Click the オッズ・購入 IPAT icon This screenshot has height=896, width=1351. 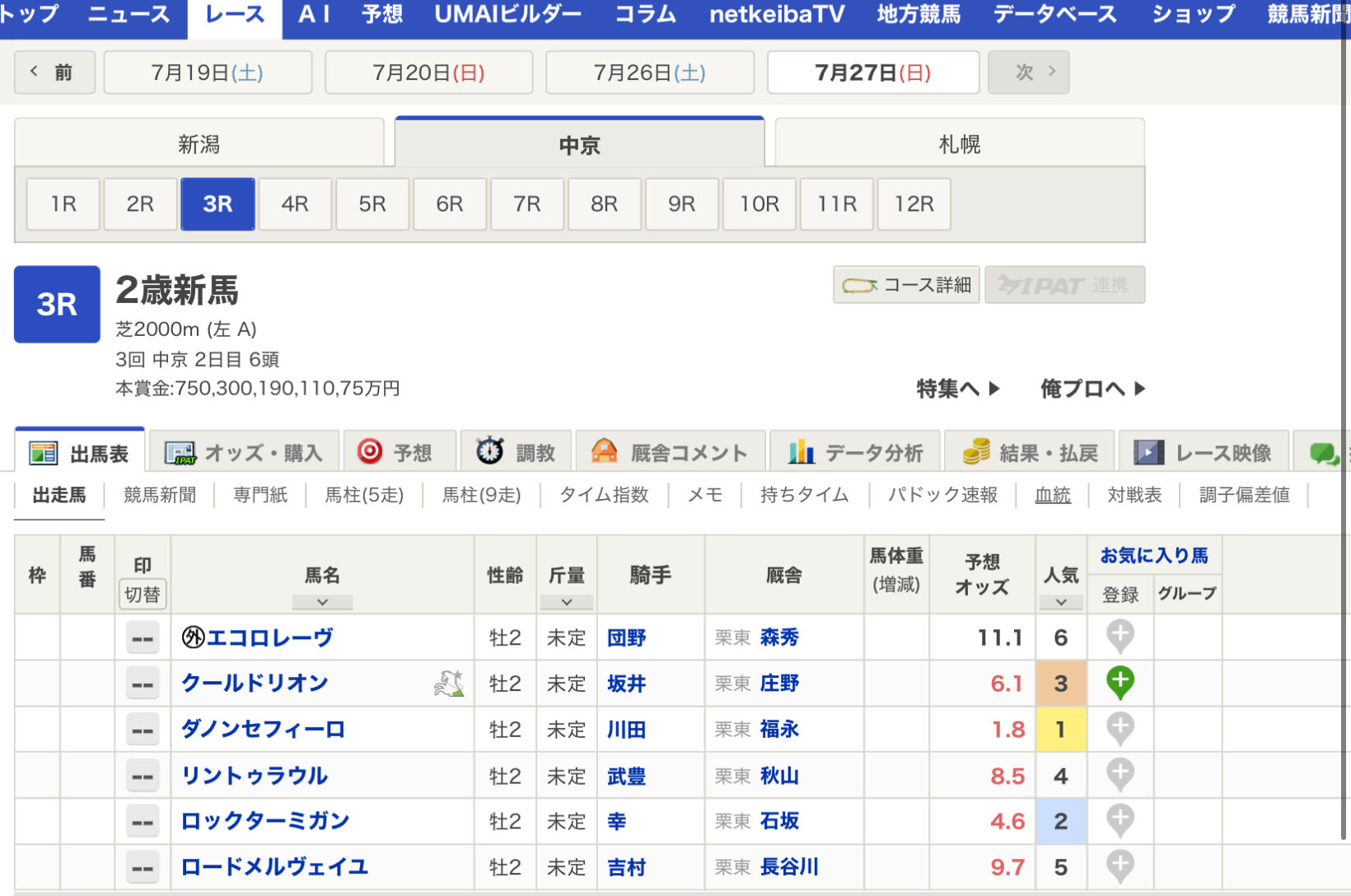tap(180, 453)
